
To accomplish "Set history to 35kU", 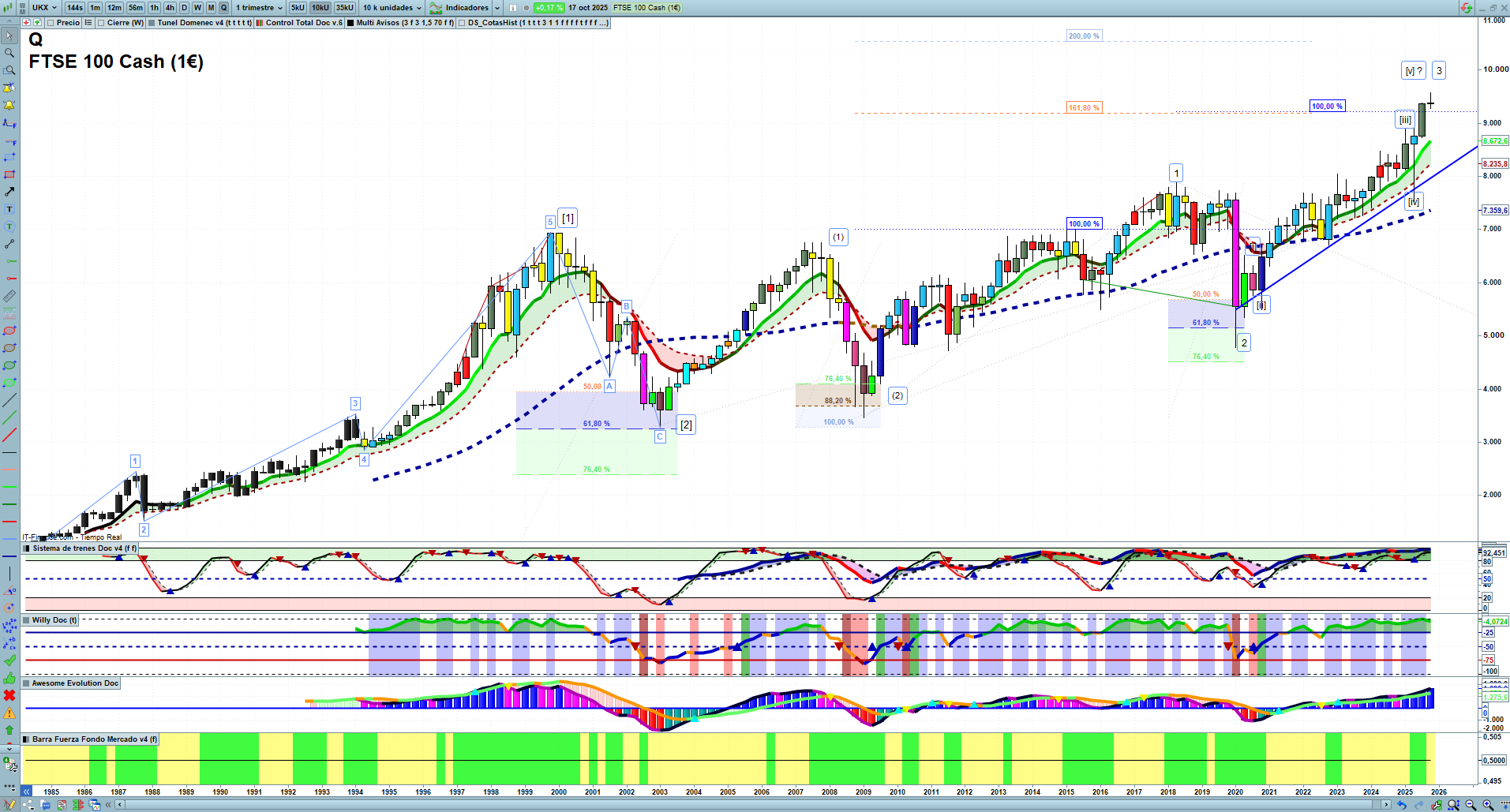I will coord(345,8).
